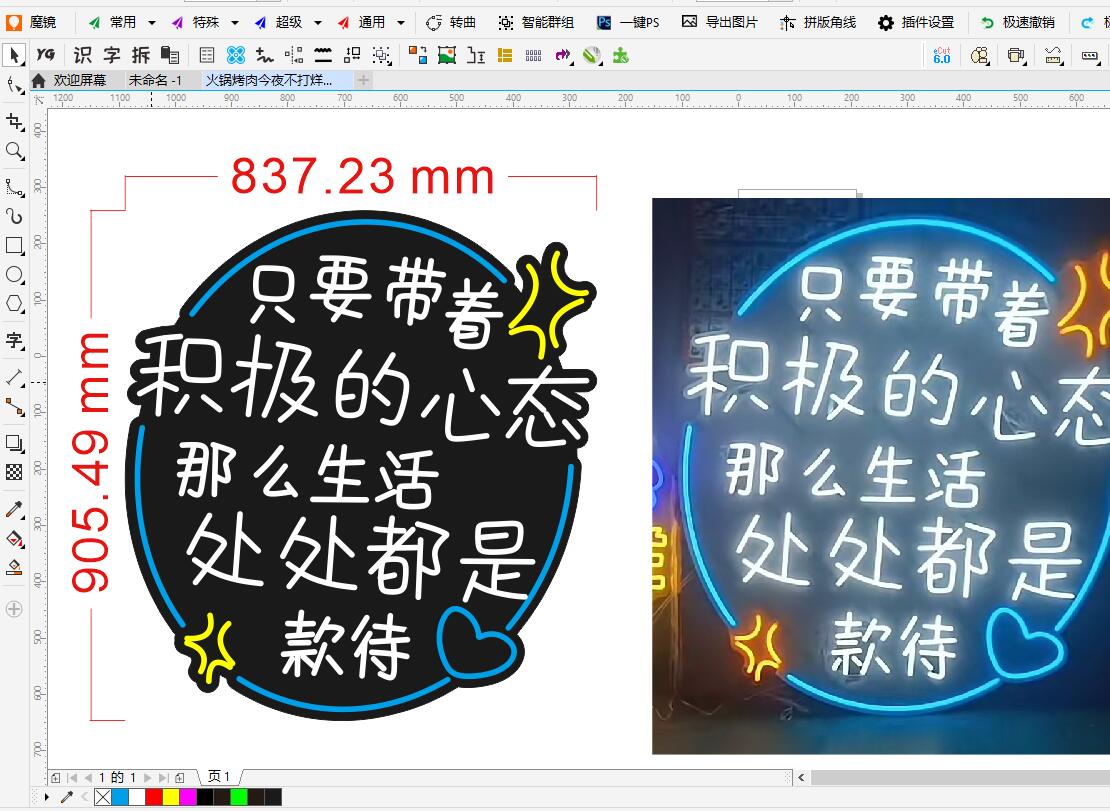Click the node distribute arrows icon
1110x811 pixels.
[352, 55]
